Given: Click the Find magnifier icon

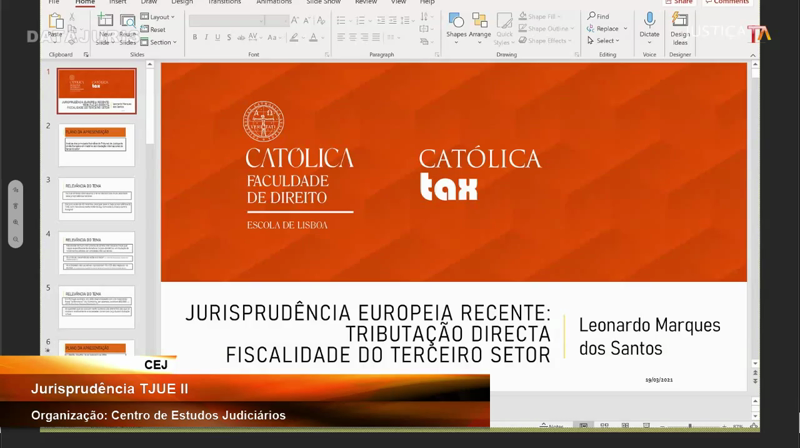Looking at the screenshot, I should point(592,17).
